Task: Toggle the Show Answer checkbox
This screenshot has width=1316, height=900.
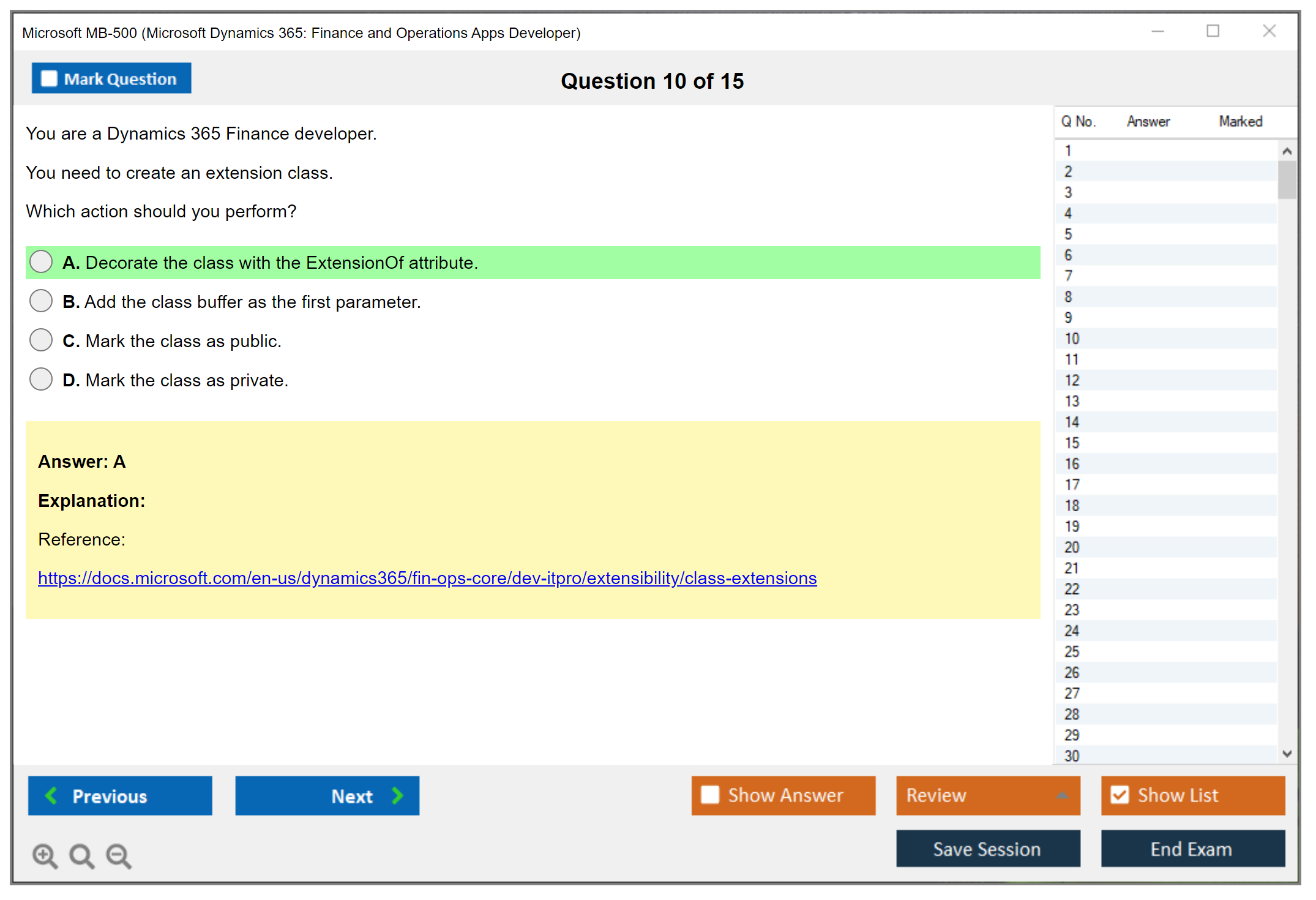Action: coord(710,795)
